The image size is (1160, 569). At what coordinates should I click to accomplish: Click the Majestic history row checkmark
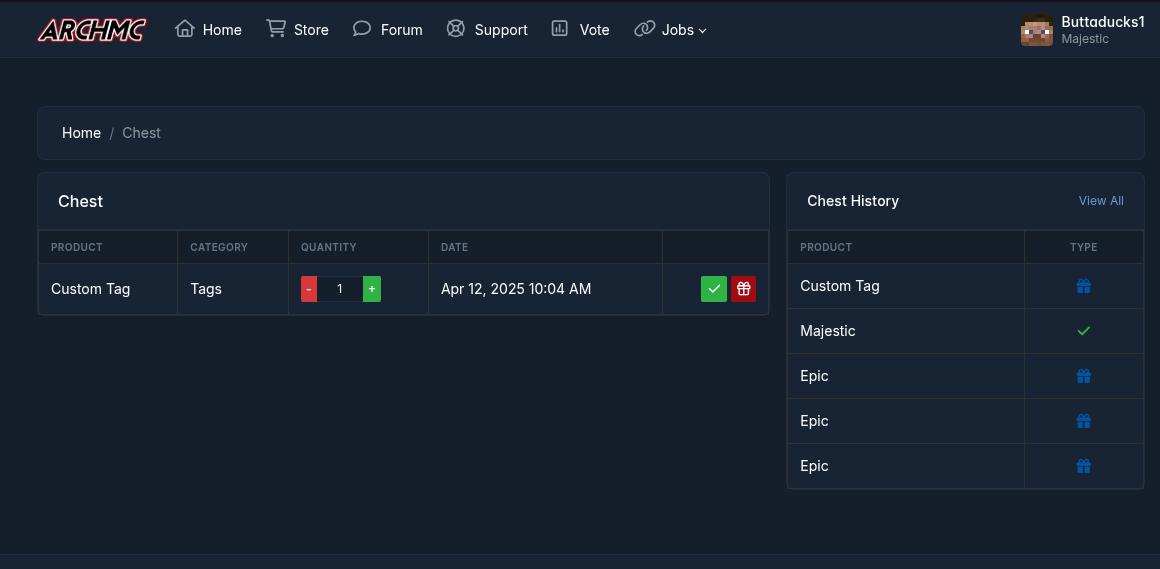1084,331
